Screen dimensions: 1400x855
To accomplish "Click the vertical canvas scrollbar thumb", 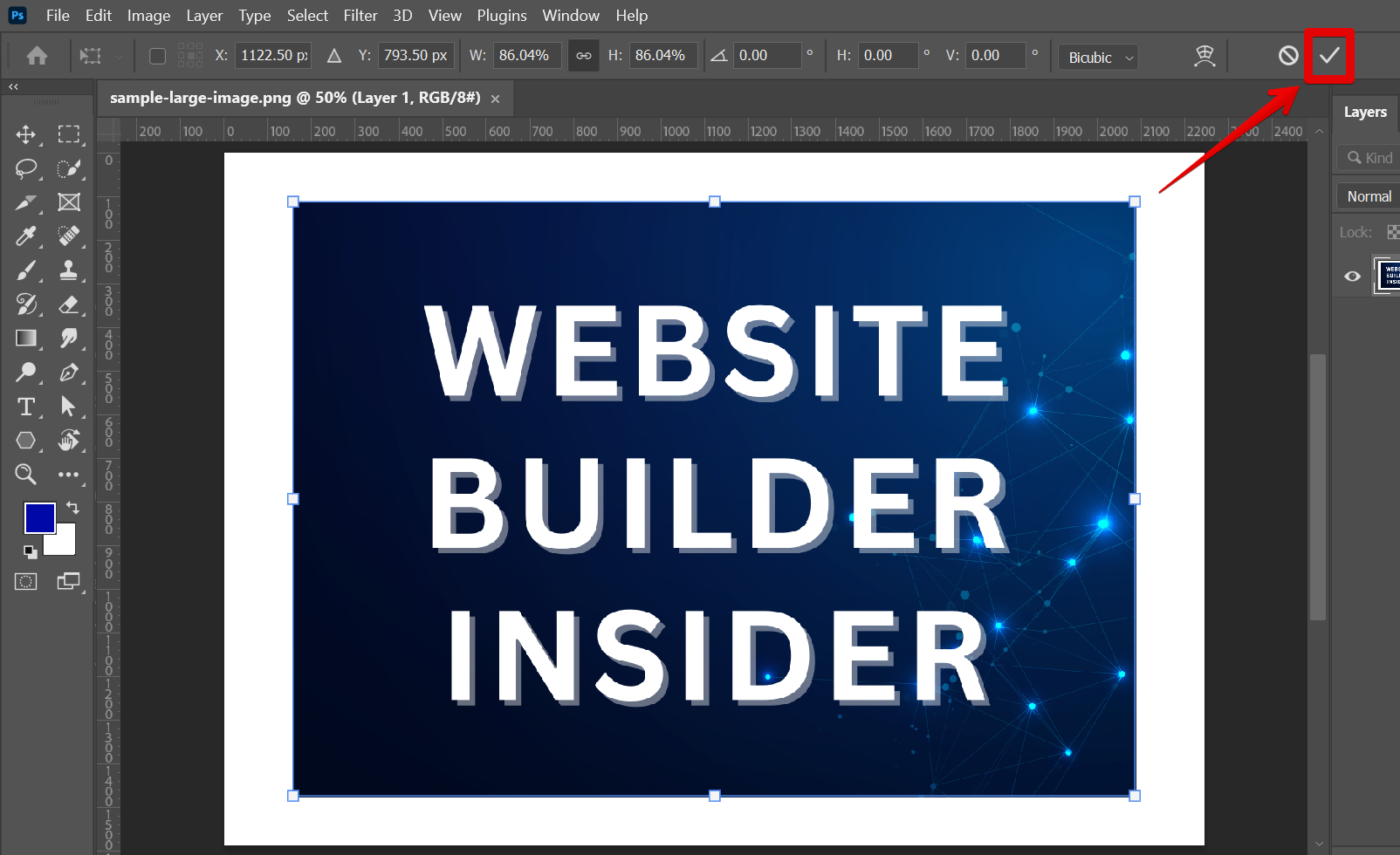I will 1318,487.
